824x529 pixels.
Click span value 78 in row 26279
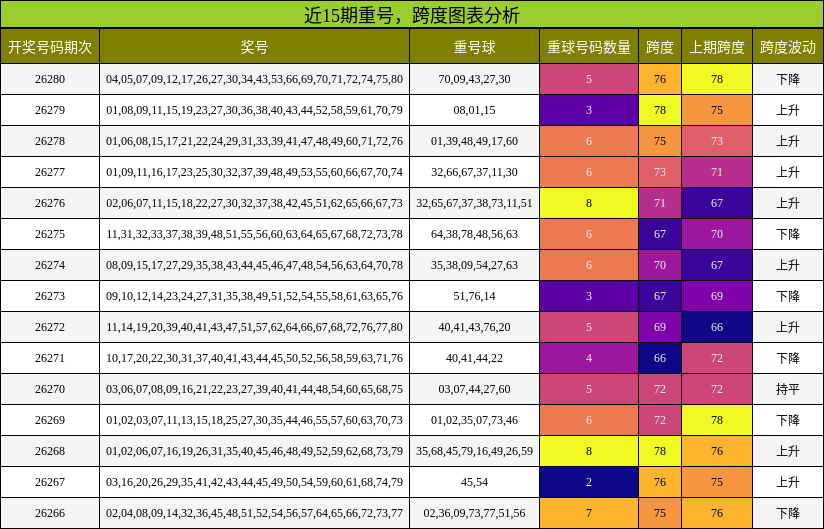[660, 110]
